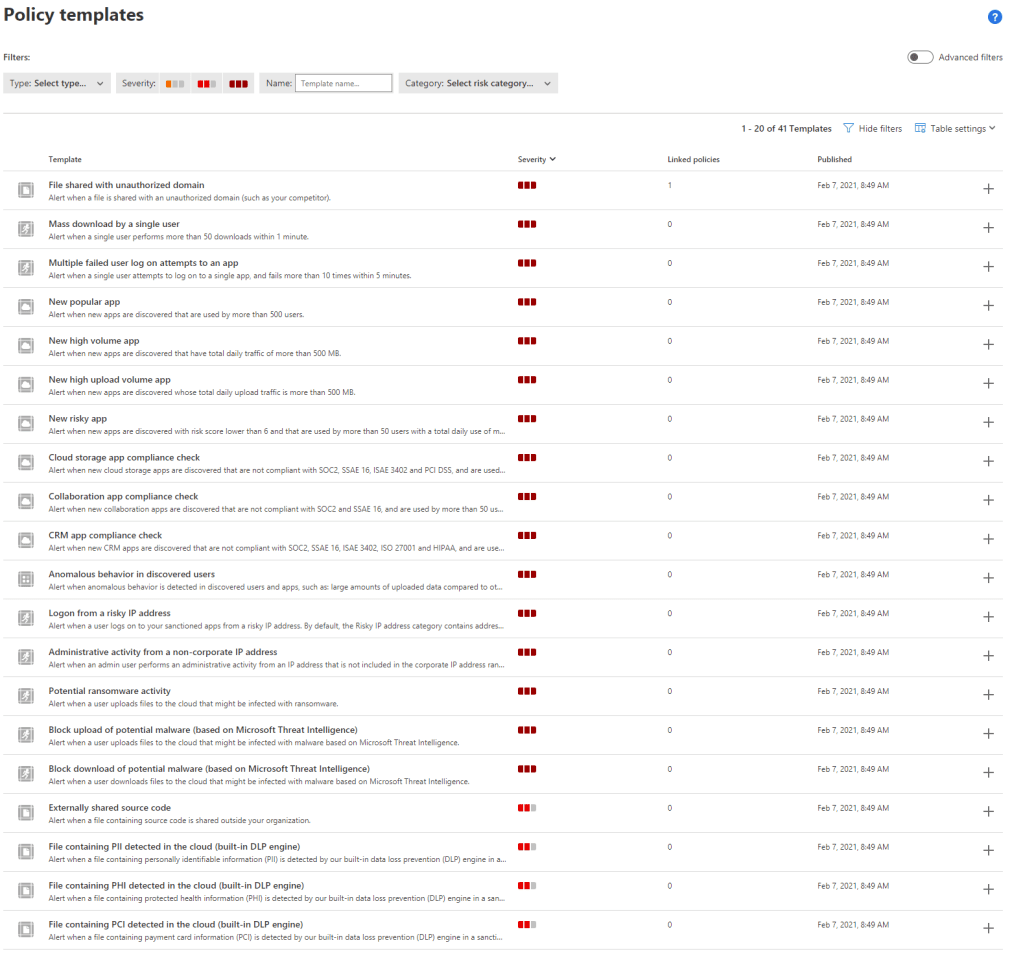Click Hide filters button
Screen dimensions: 1023x969
[x=872, y=129]
